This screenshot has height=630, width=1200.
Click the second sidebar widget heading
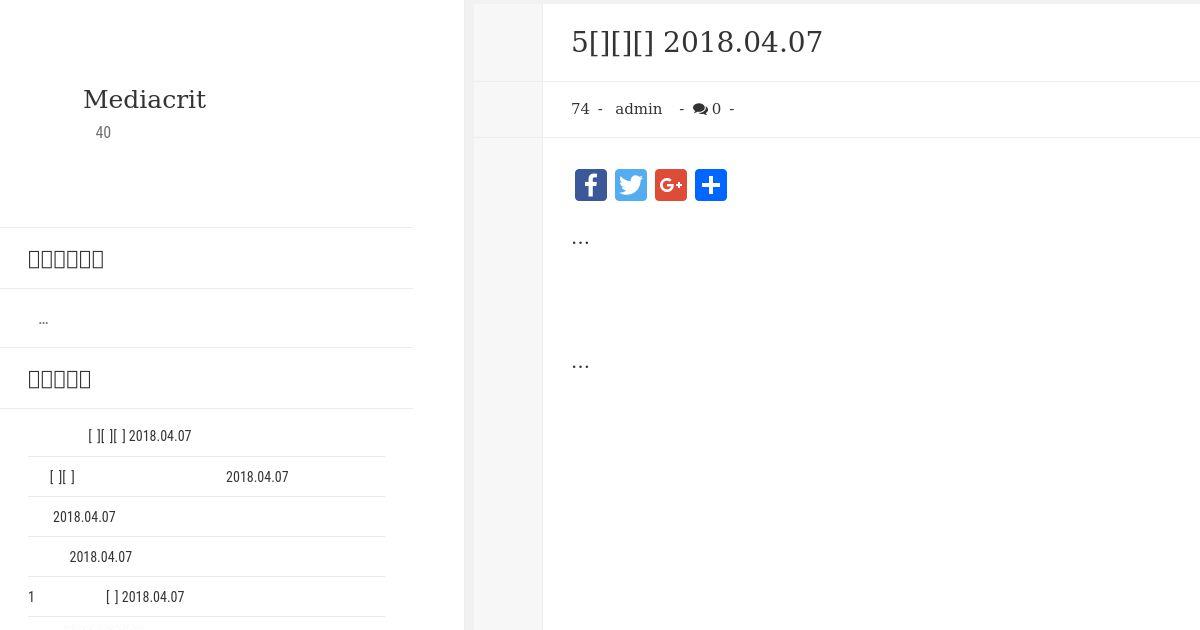[x=60, y=379]
